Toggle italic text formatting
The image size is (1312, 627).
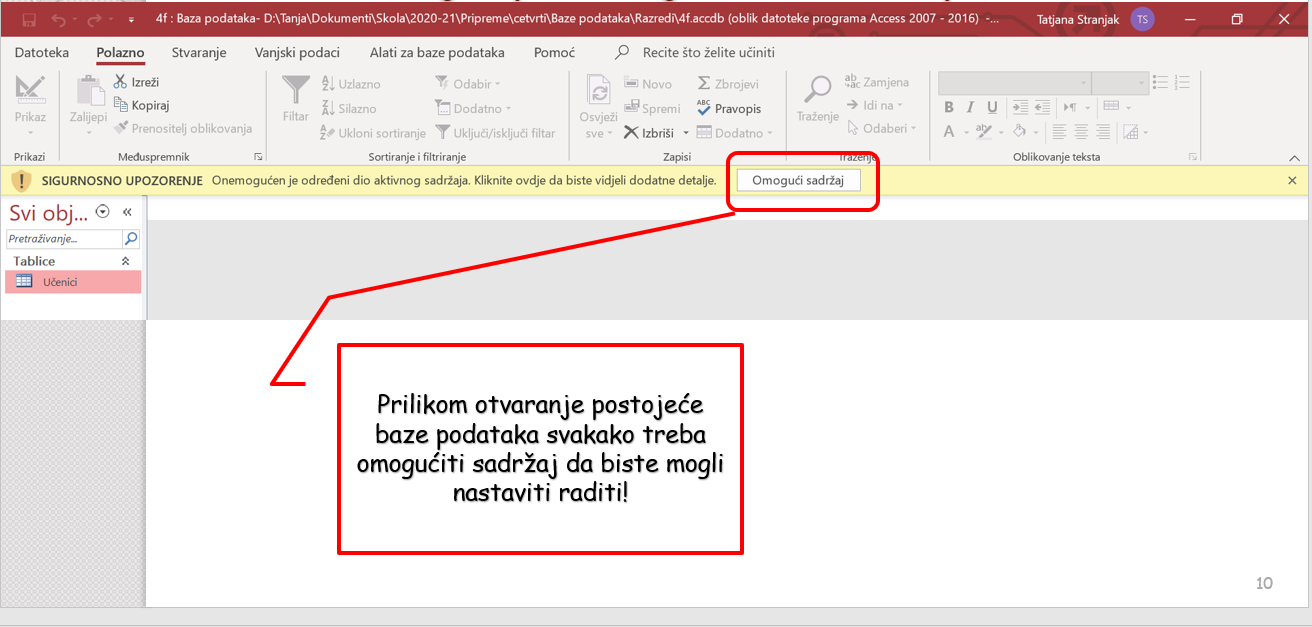pyautogui.click(x=968, y=107)
